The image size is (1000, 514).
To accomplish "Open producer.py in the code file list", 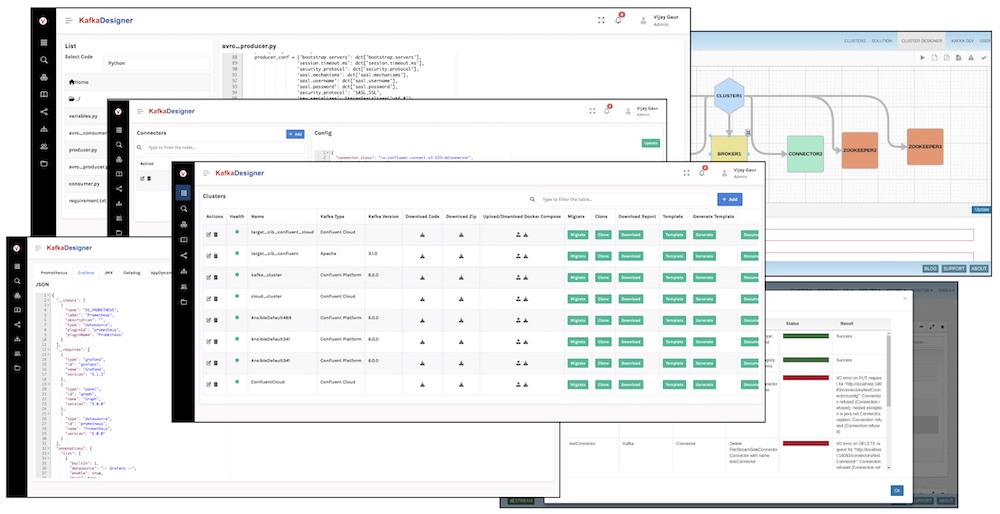I will [83, 150].
